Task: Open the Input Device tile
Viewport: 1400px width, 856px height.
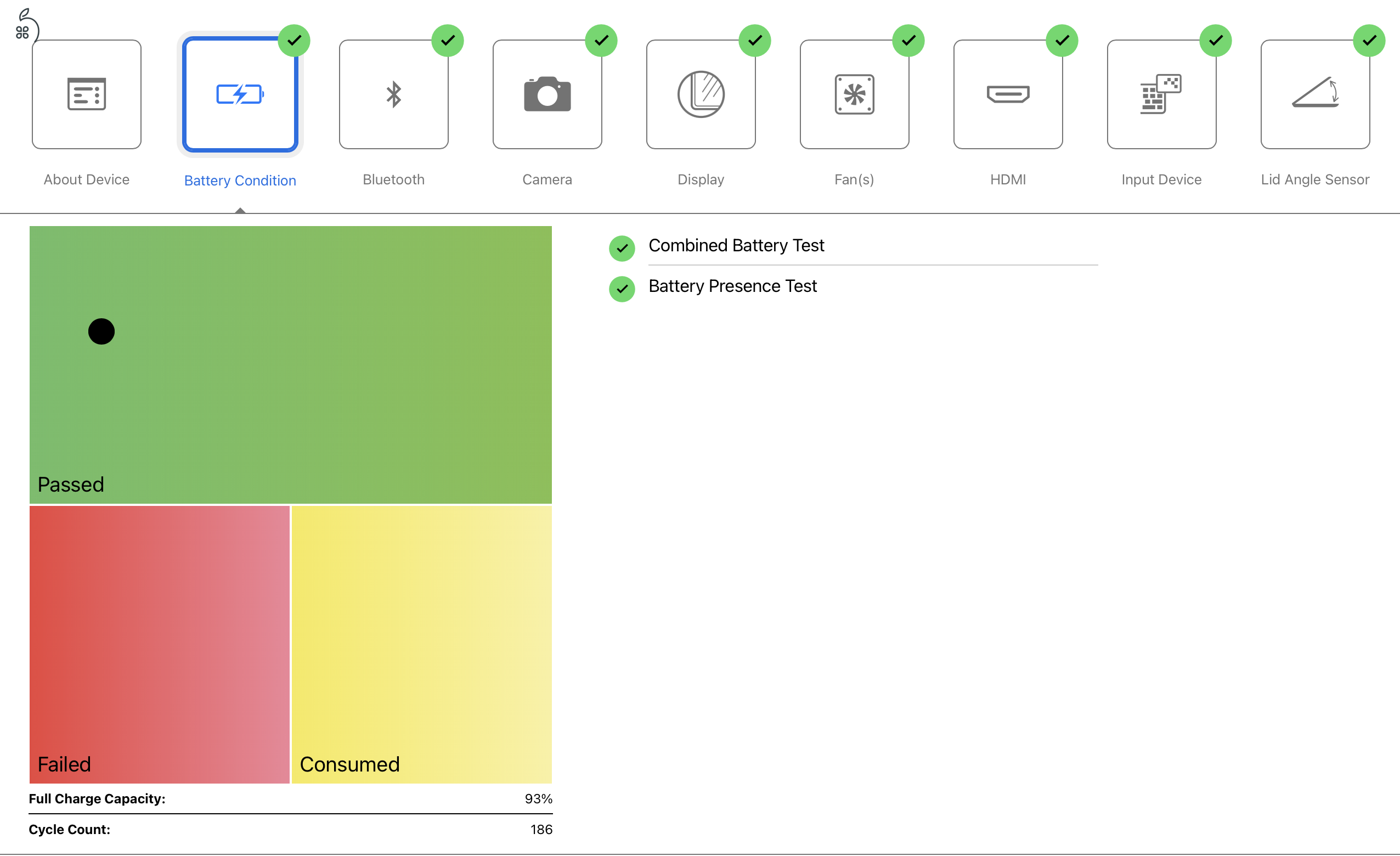Action: pyautogui.click(x=1161, y=94)
